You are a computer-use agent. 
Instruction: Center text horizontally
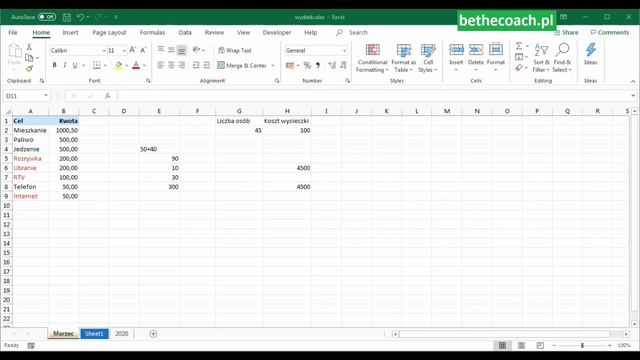[x=171, y=65]
